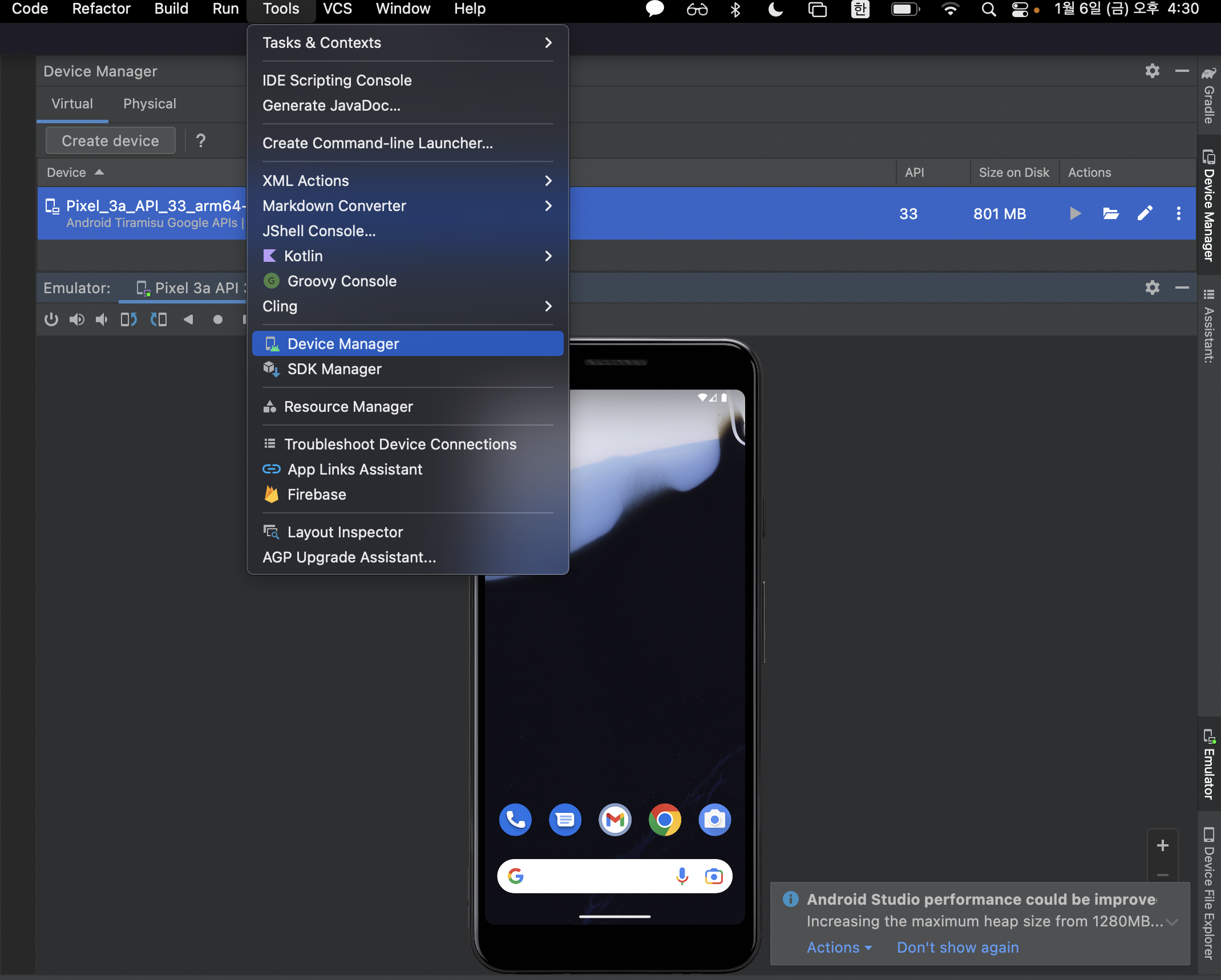Zoom in the emulator with plus button

tap(1162, 845)
